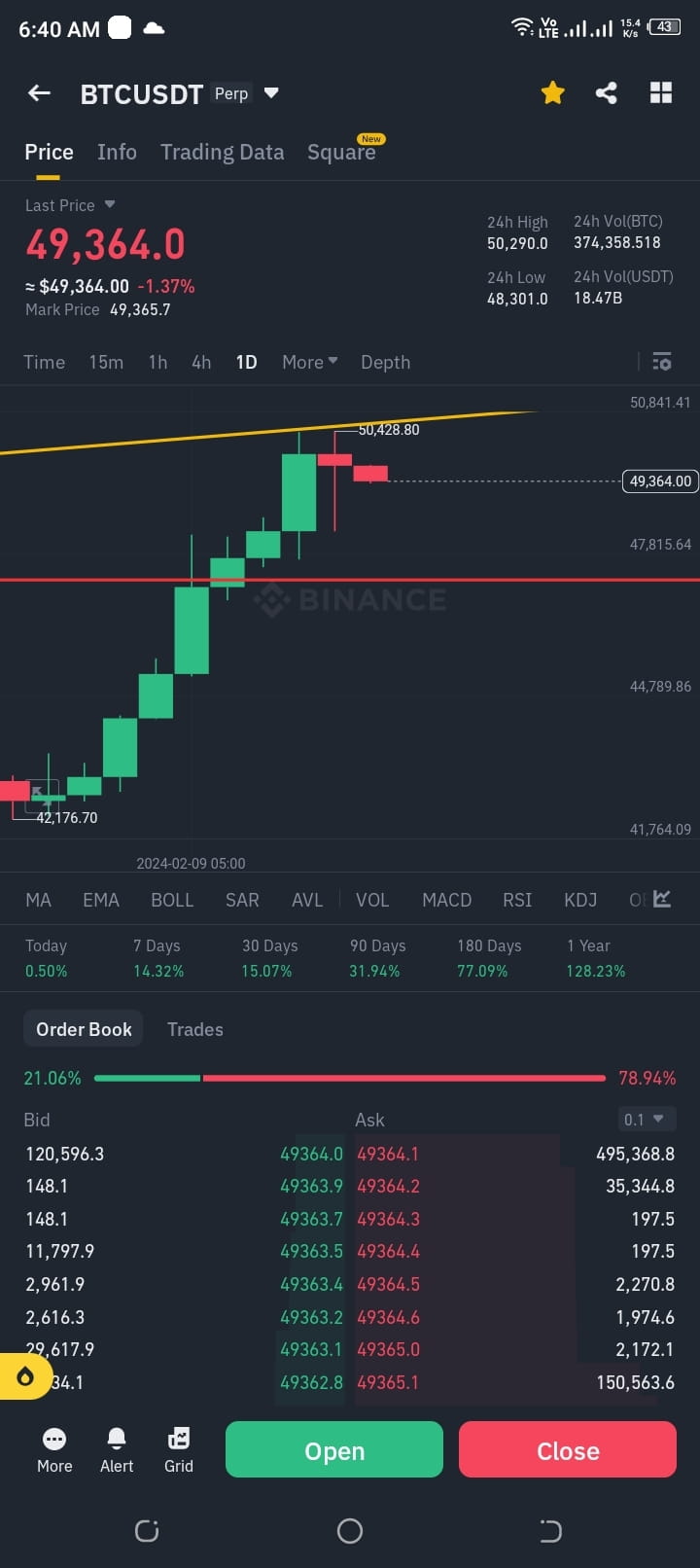
Task: Open the share icon for BTCUSDT
Action: coord(607,92)
